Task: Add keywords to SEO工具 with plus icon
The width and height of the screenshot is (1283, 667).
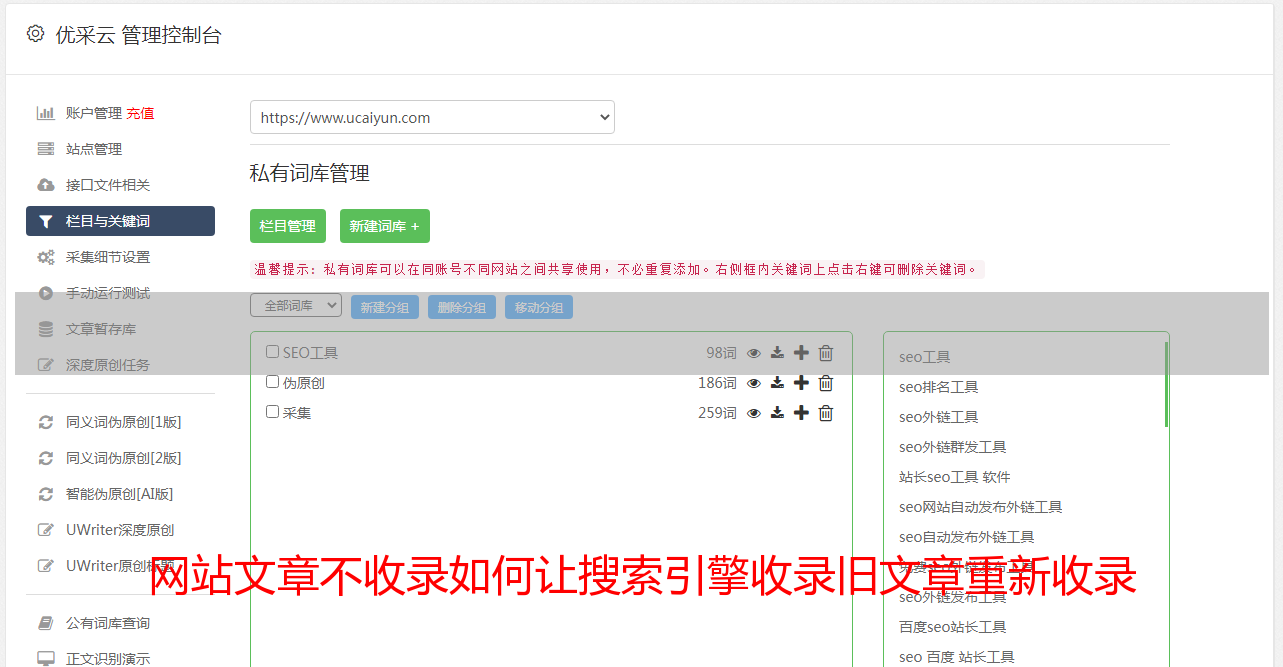Action: click(801, 353)
